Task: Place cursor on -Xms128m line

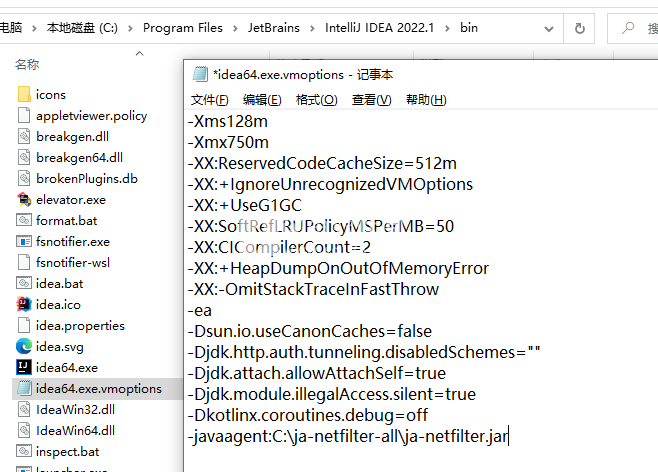Action: click(x=228, y=121)
